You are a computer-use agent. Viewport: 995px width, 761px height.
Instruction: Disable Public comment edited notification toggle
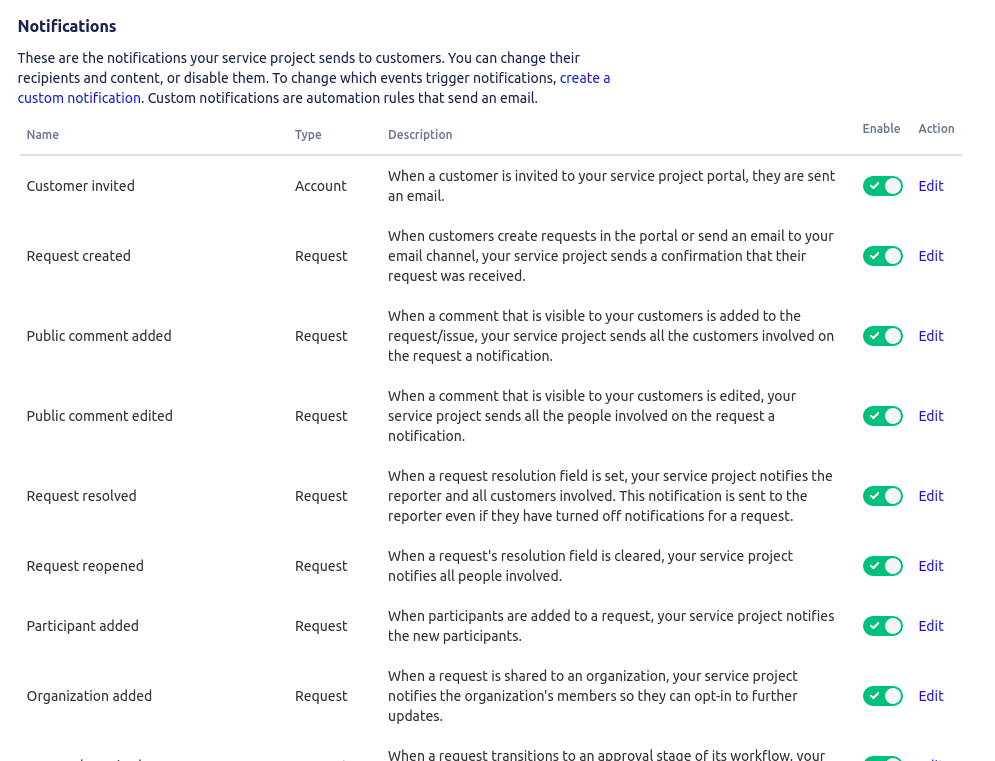pos(882,416)
